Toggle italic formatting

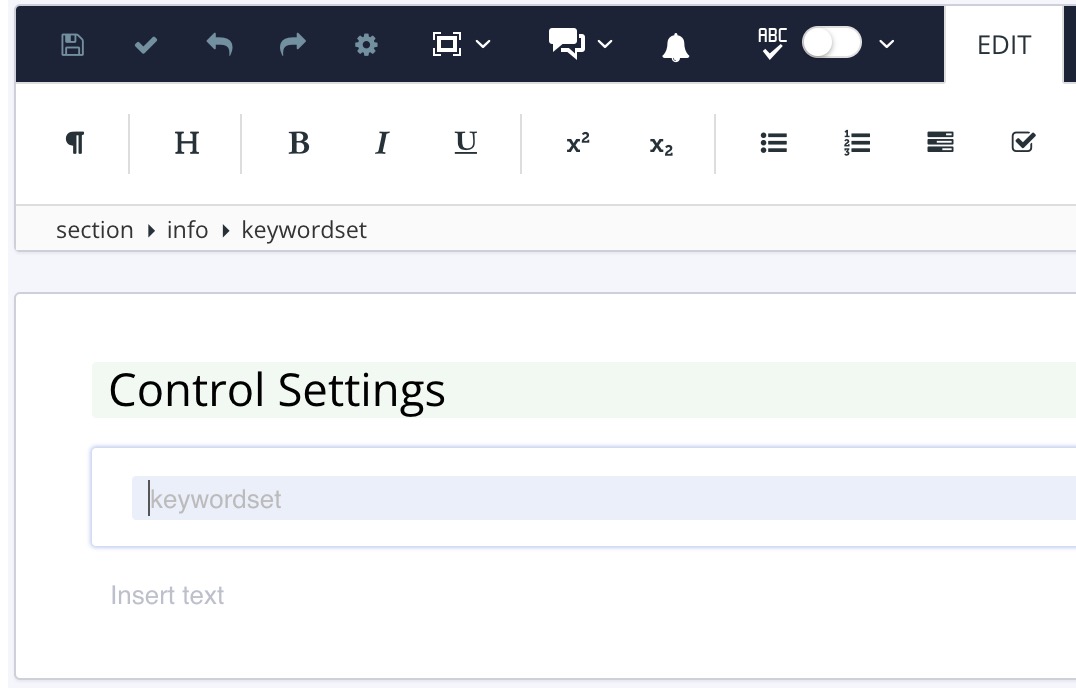point(381,143)
